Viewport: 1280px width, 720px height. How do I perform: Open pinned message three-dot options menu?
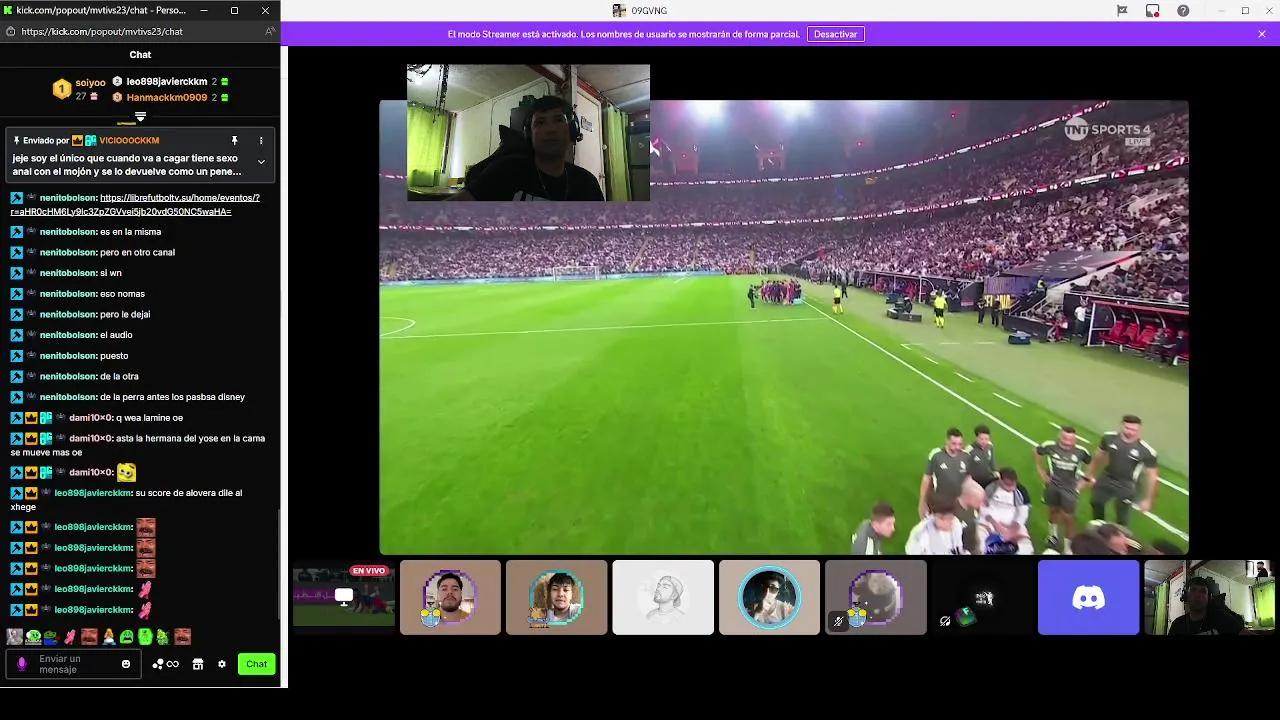261,141
